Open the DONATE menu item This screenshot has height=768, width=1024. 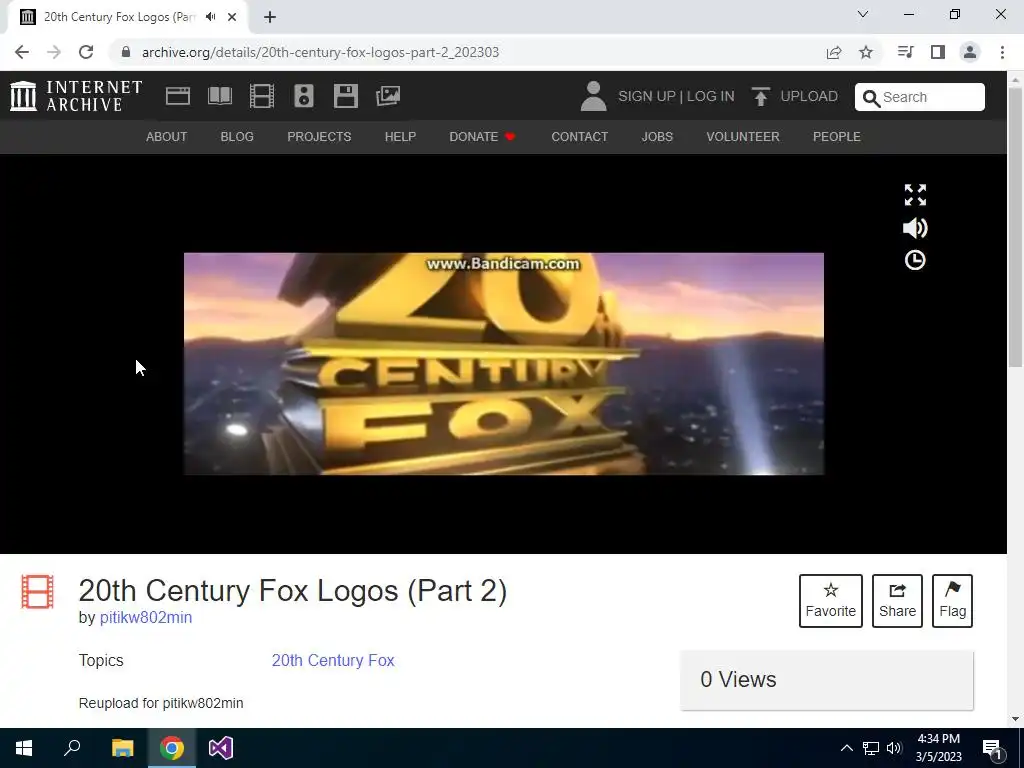[x=483, y=136]
